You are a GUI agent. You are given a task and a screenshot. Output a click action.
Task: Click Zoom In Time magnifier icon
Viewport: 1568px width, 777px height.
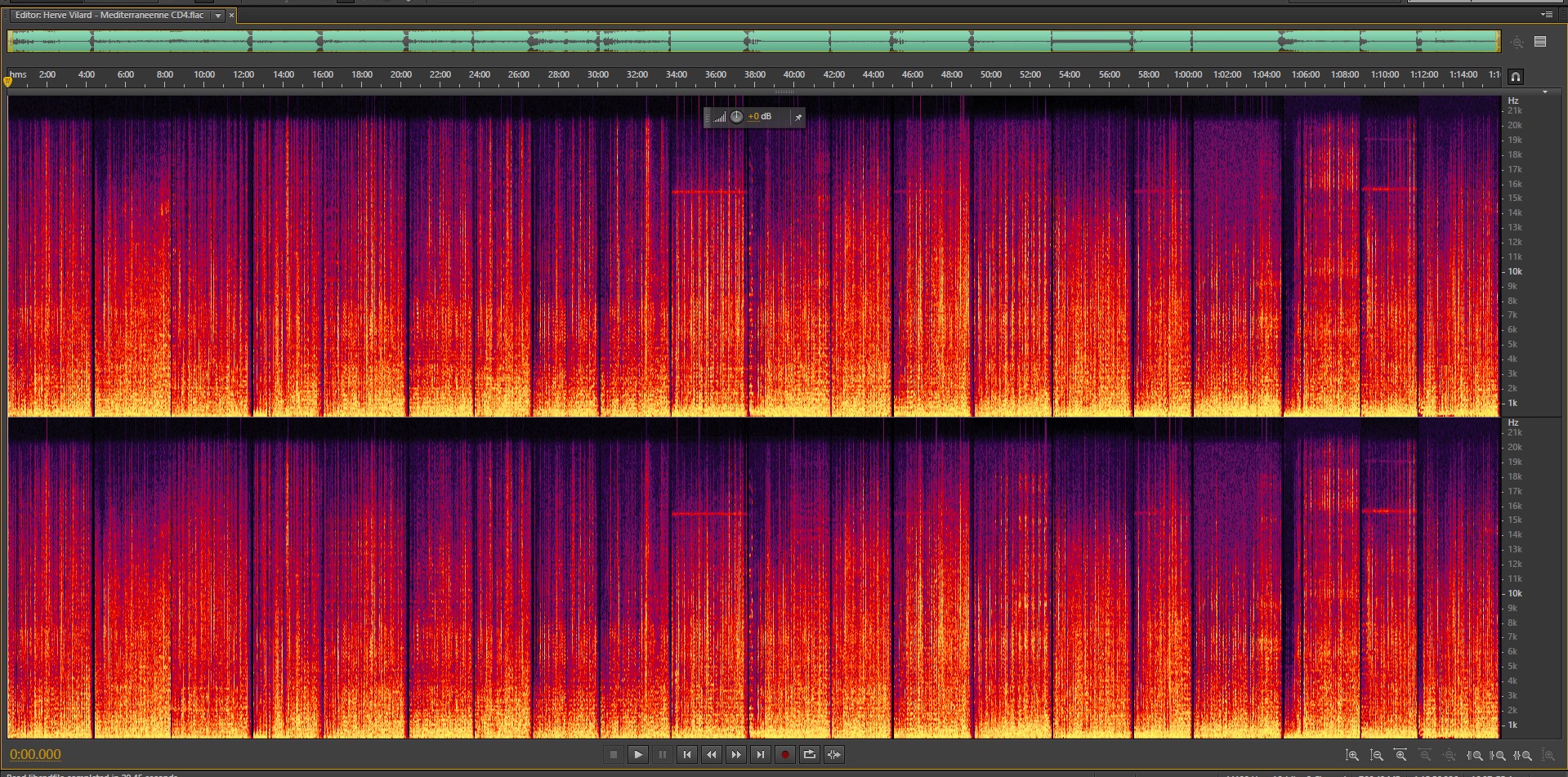(x=1400, y=755)
